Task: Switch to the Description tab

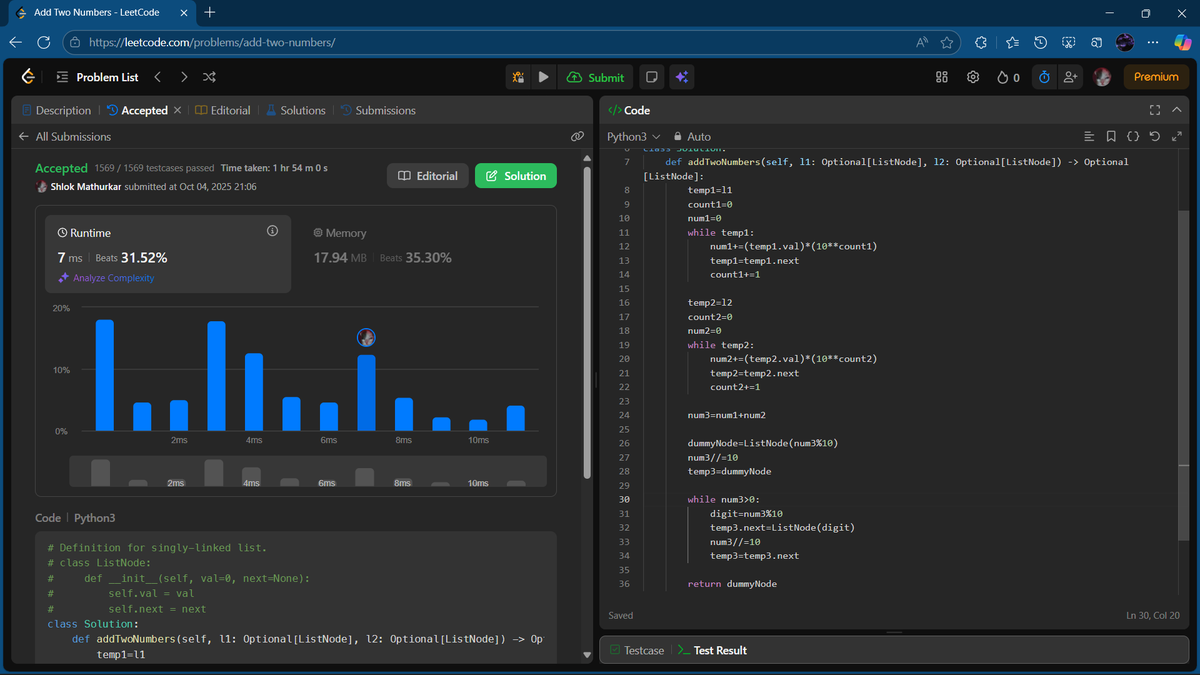Action: click(x=55, y=111)
